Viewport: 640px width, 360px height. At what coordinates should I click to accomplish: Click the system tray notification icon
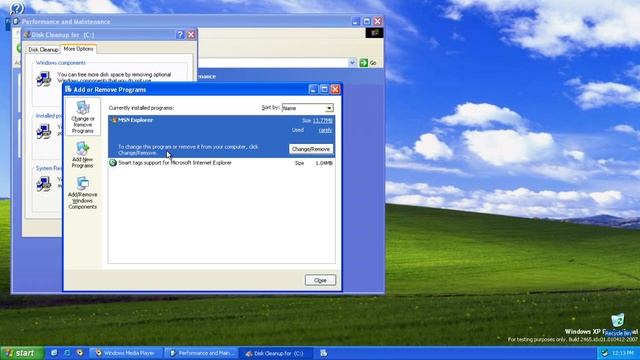click(604, 353)
